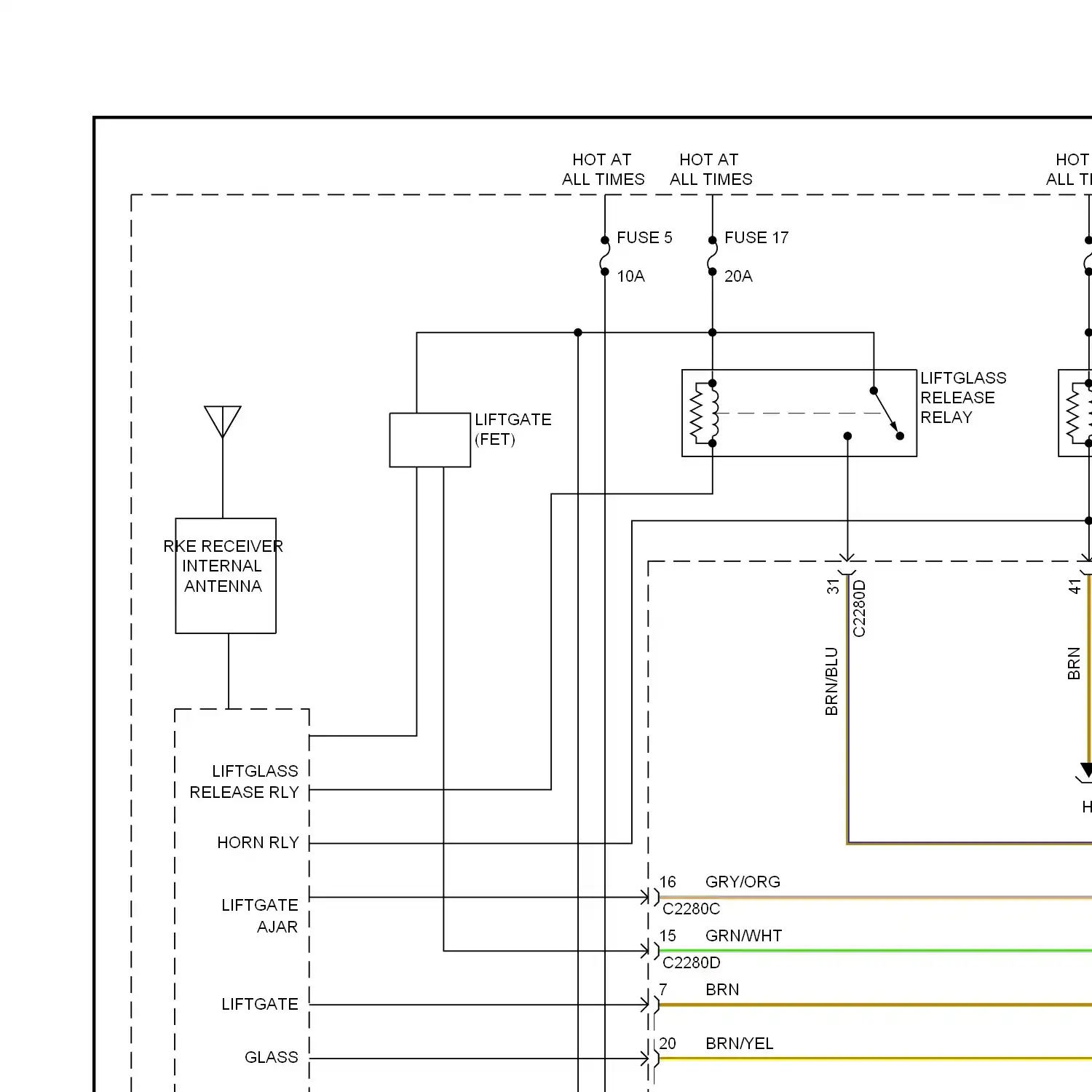Click connector terminal symbol at pin 31

tap(847, 565)
